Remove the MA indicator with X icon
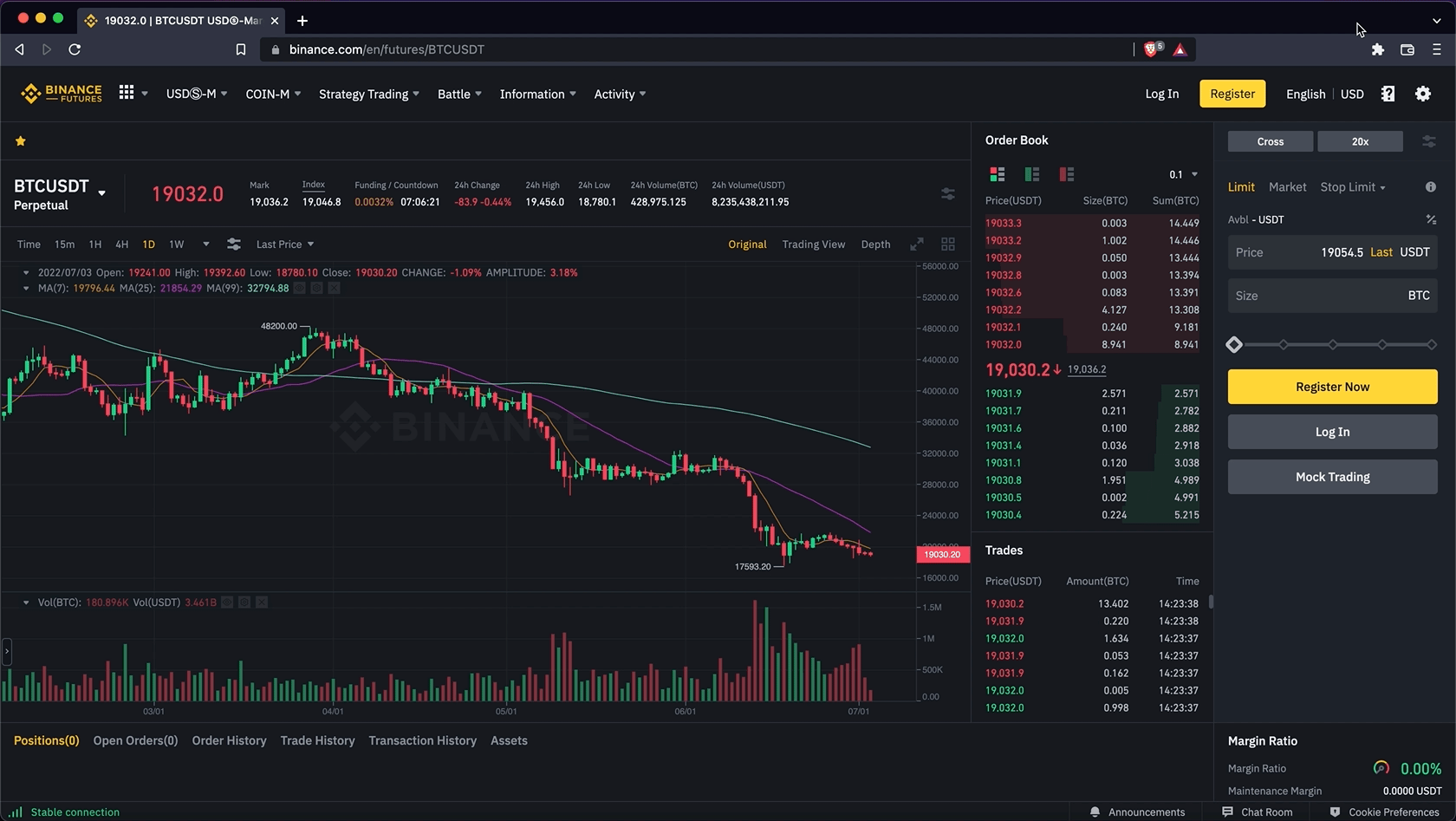 [x=335, y=288]
